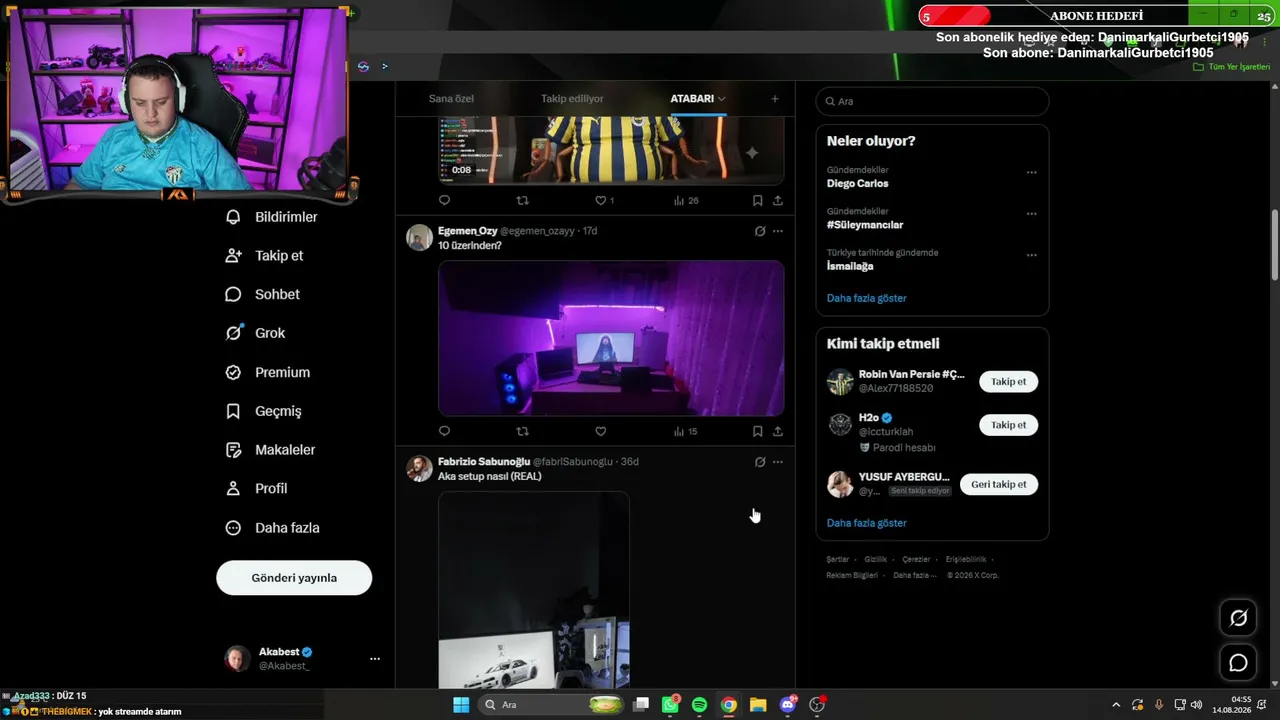View analytics showing 15 on Egemen_Ozy's post

click(685, 431)
